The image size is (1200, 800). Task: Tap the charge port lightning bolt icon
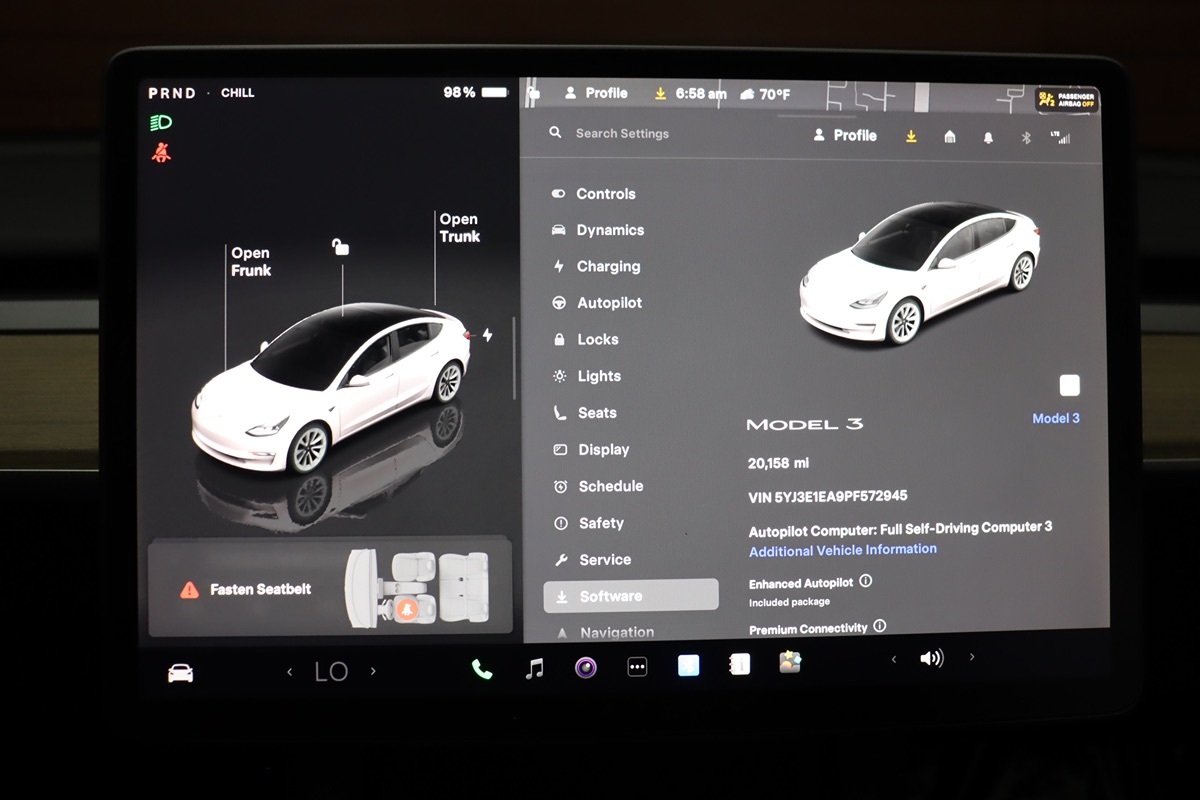pos(487,335)
